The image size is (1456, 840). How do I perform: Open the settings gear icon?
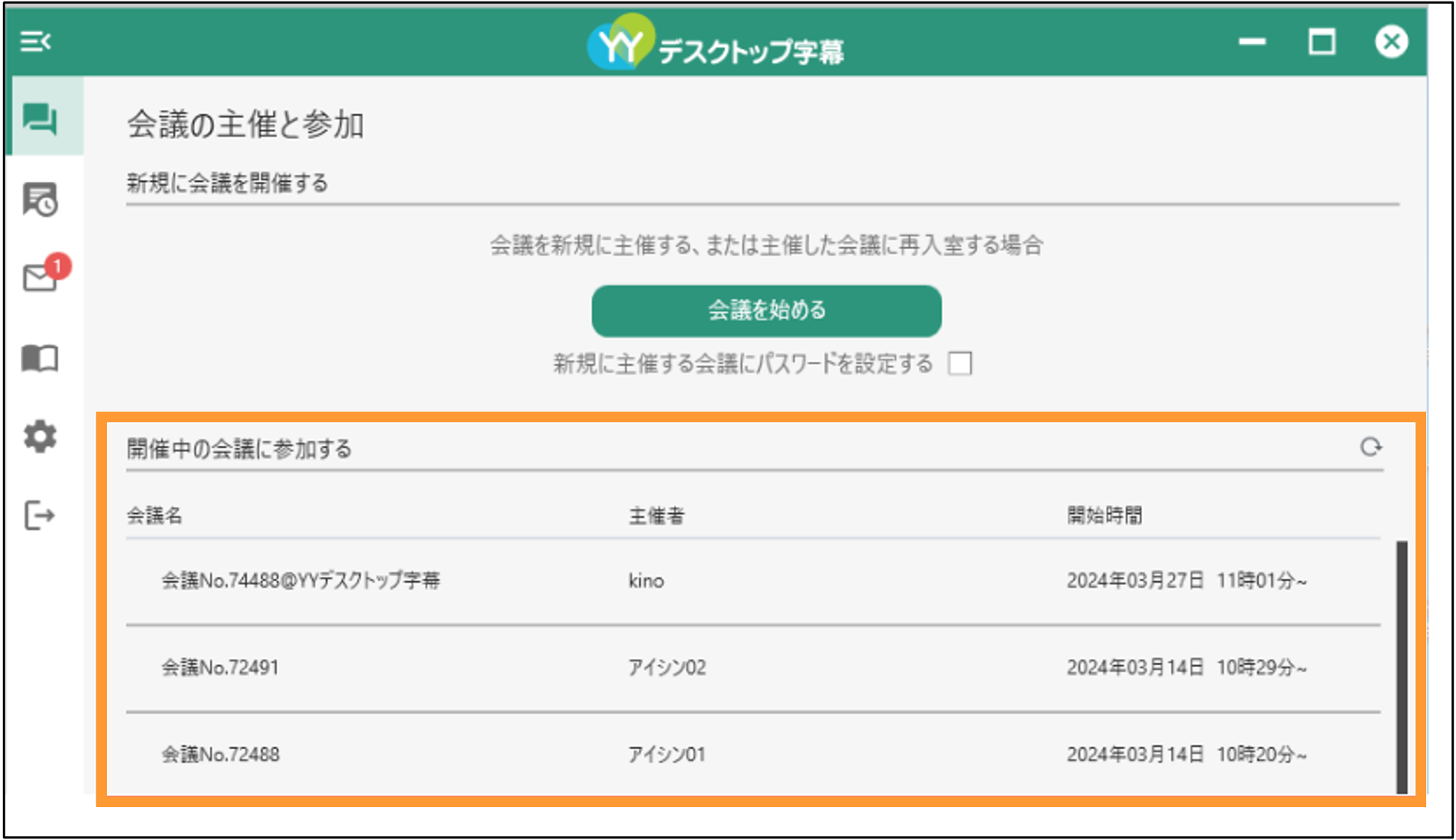pyautogui.click(x=40, y=437)
